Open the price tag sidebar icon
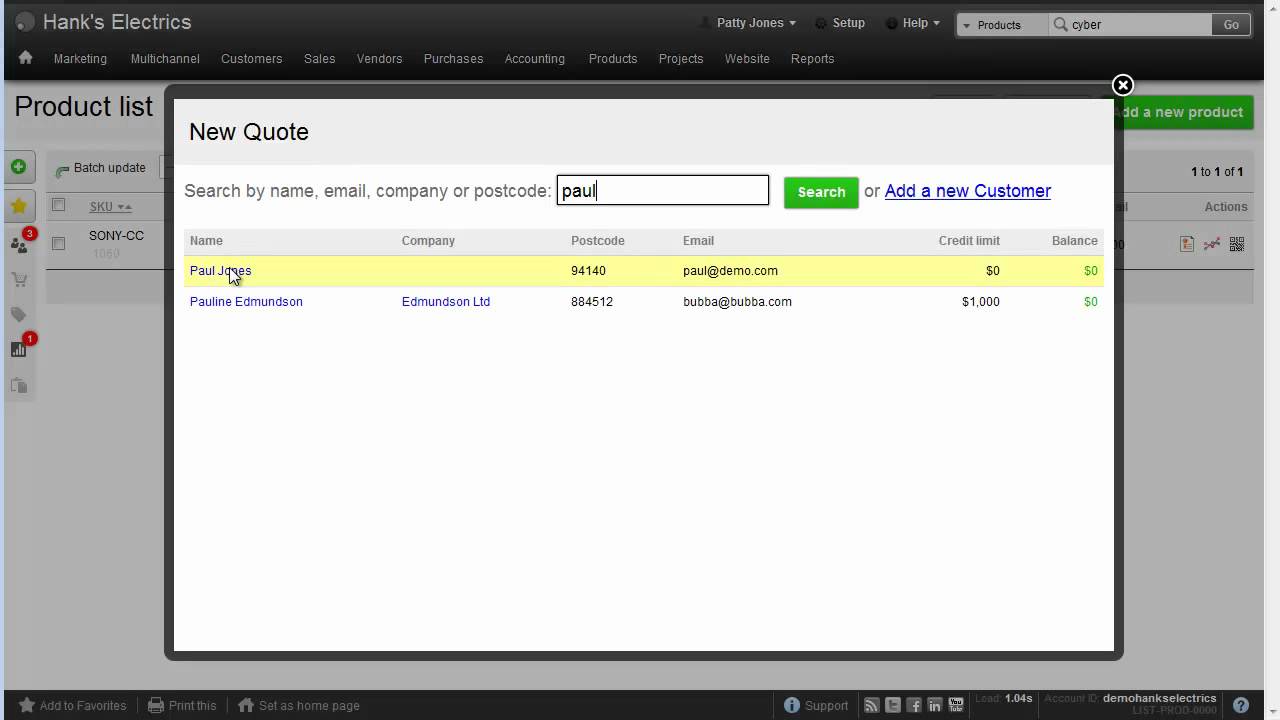 click(18, 315)
